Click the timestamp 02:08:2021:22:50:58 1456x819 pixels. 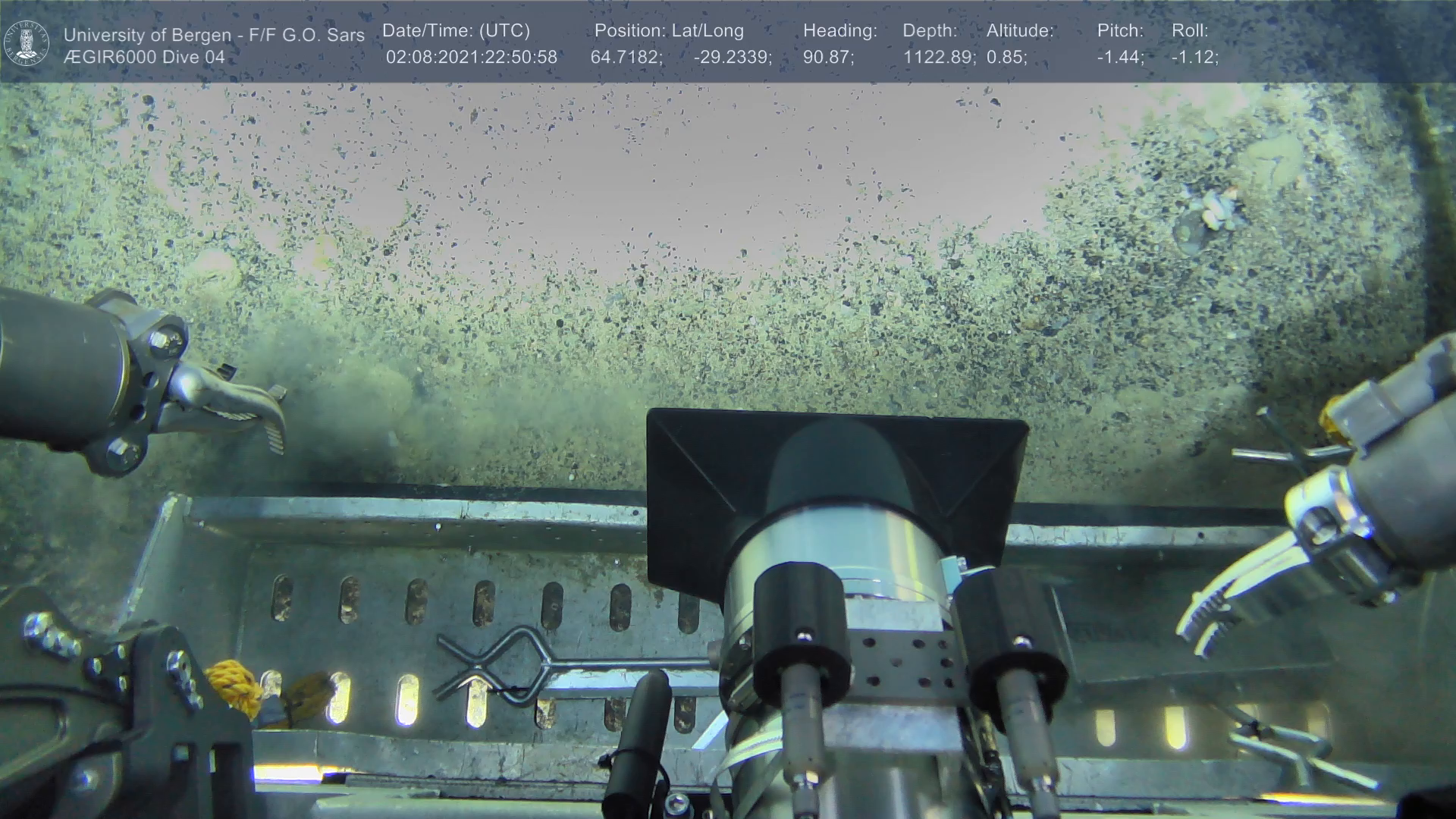pyautogui.click(x=472, y=58)
